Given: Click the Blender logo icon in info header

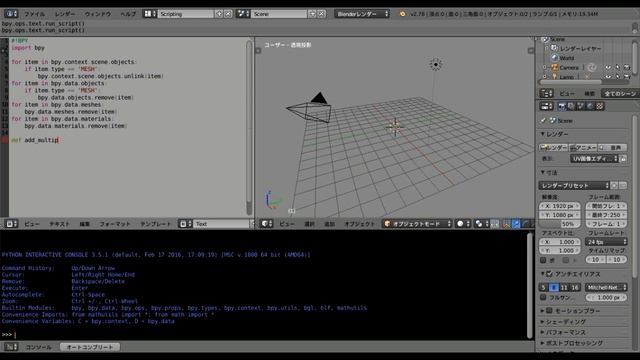Looking at the screenshot, I should click(x=402, y=14).
